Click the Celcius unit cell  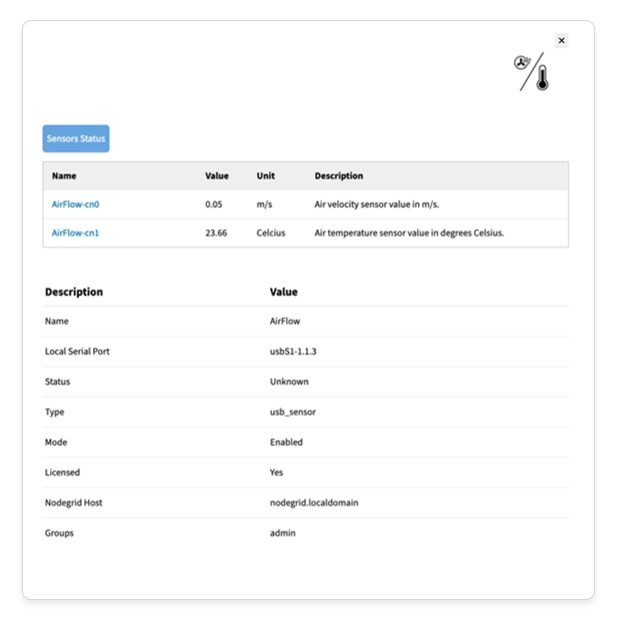pyautogui.click(x=271, y=233)
